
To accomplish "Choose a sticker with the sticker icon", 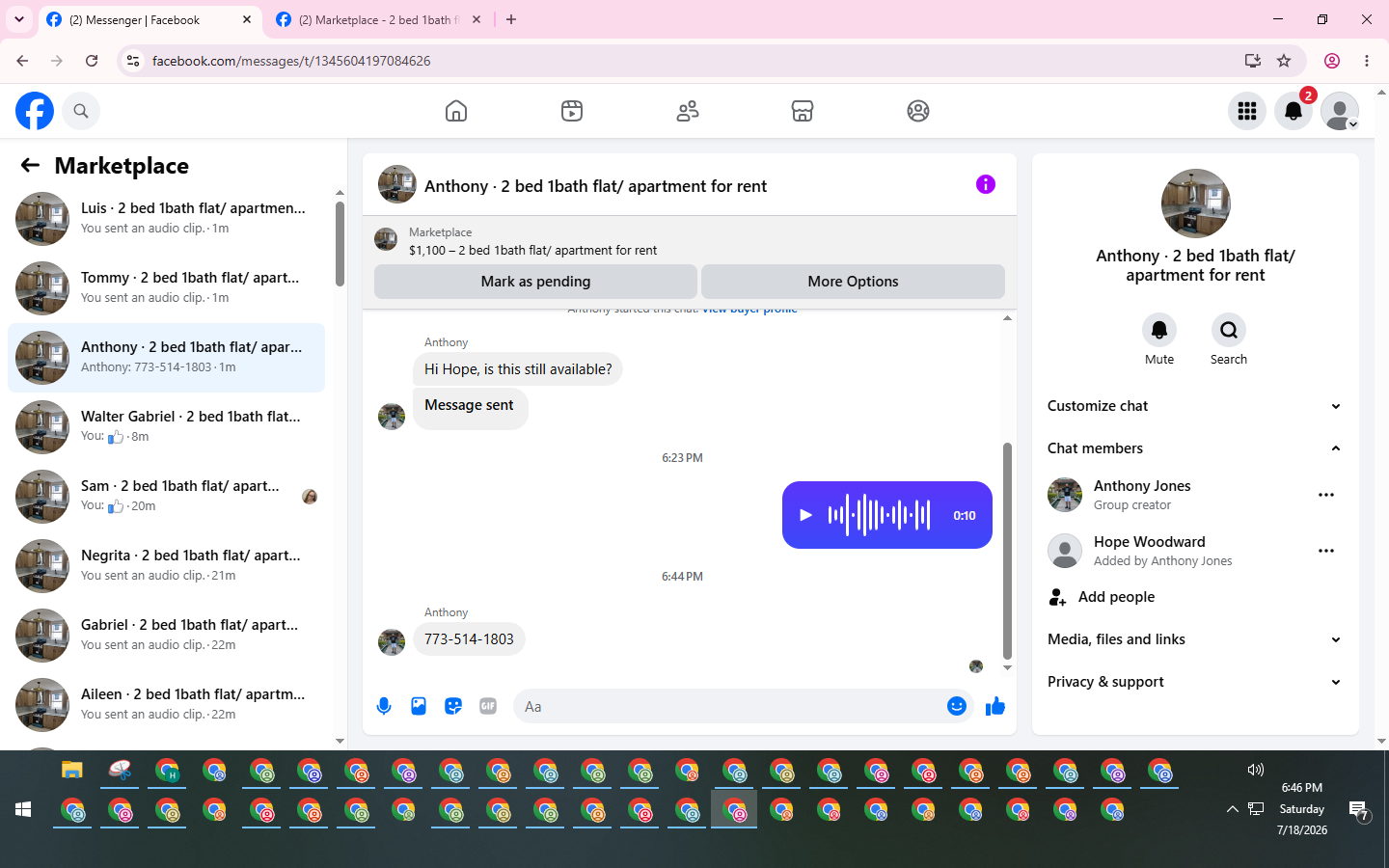I will (453, 706).
